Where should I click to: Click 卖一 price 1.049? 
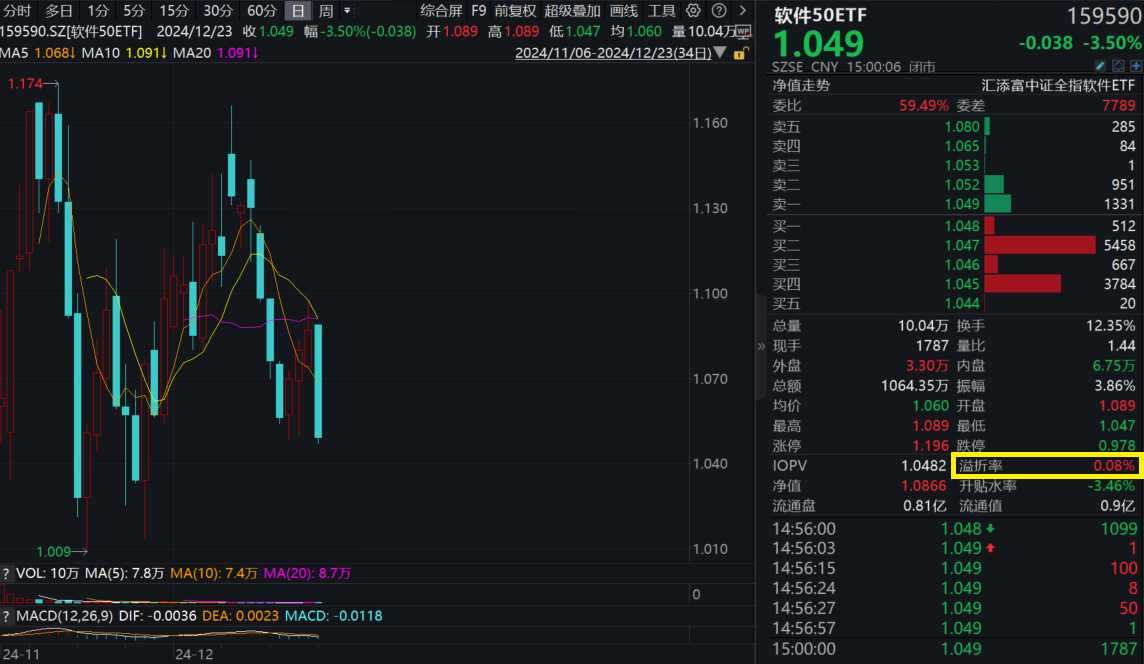tap(962, 204)
